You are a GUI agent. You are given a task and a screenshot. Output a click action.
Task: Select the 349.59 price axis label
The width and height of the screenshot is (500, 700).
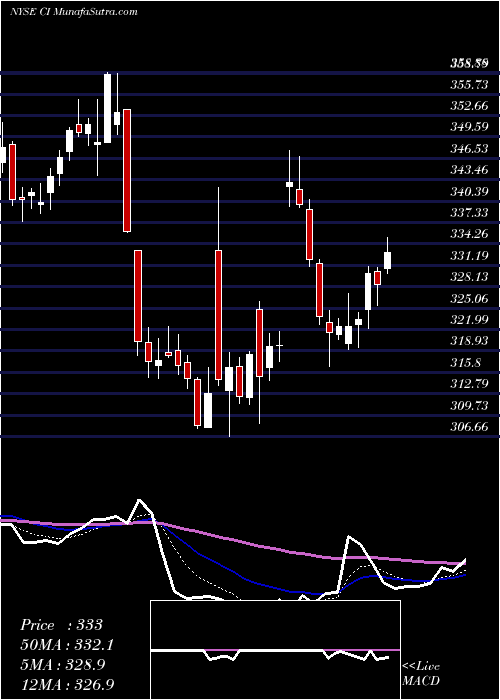(469, 127)
